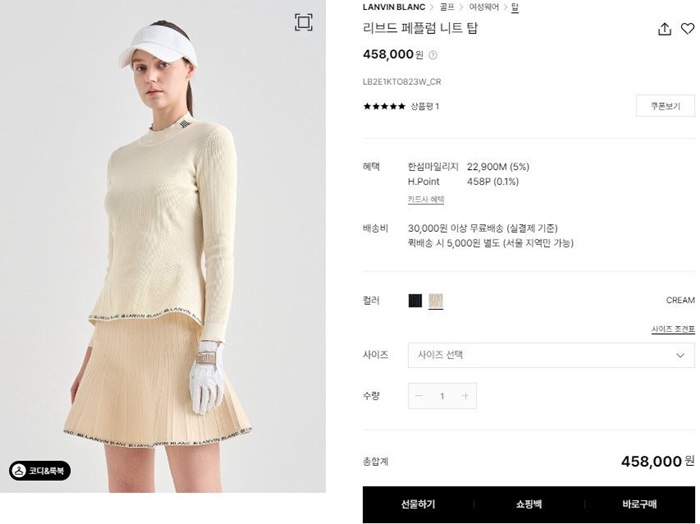Open the 코디&룩북 styling badge
The height and width of the screenshot is (524, 700).
[40, 470]
